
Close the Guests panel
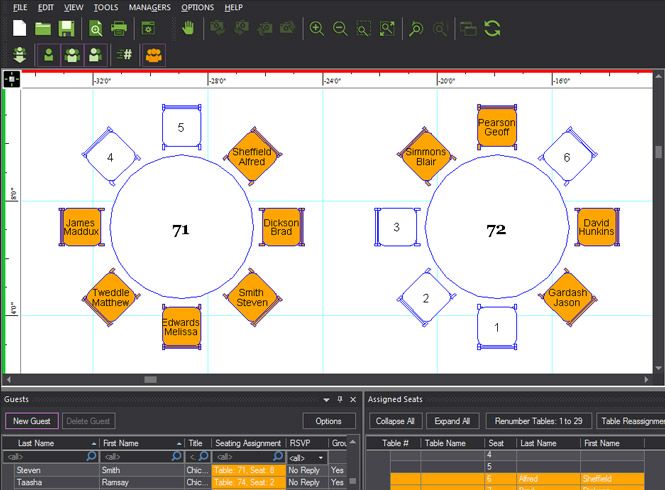click(x=353, y=399)
